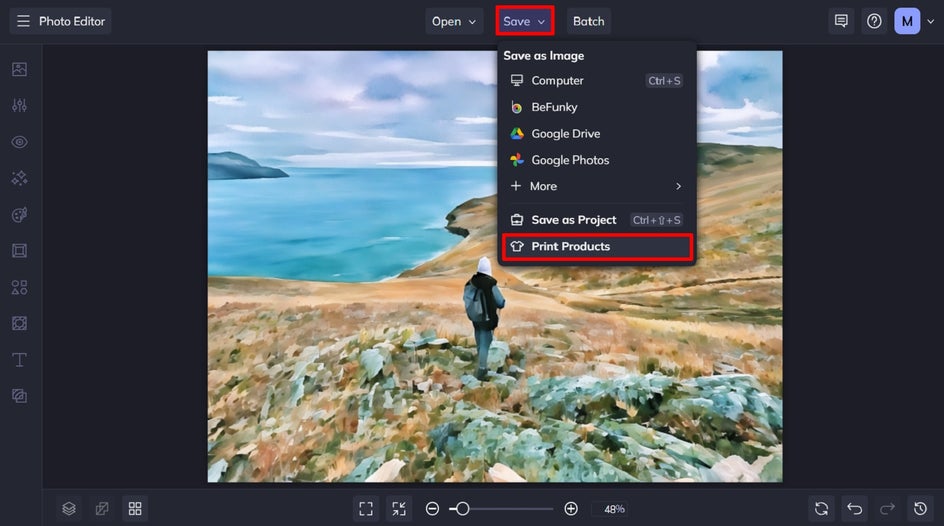Open the hamburger menu next to Photo Editor
Viewport: 944px width, 526px height.
click(23, 21)
